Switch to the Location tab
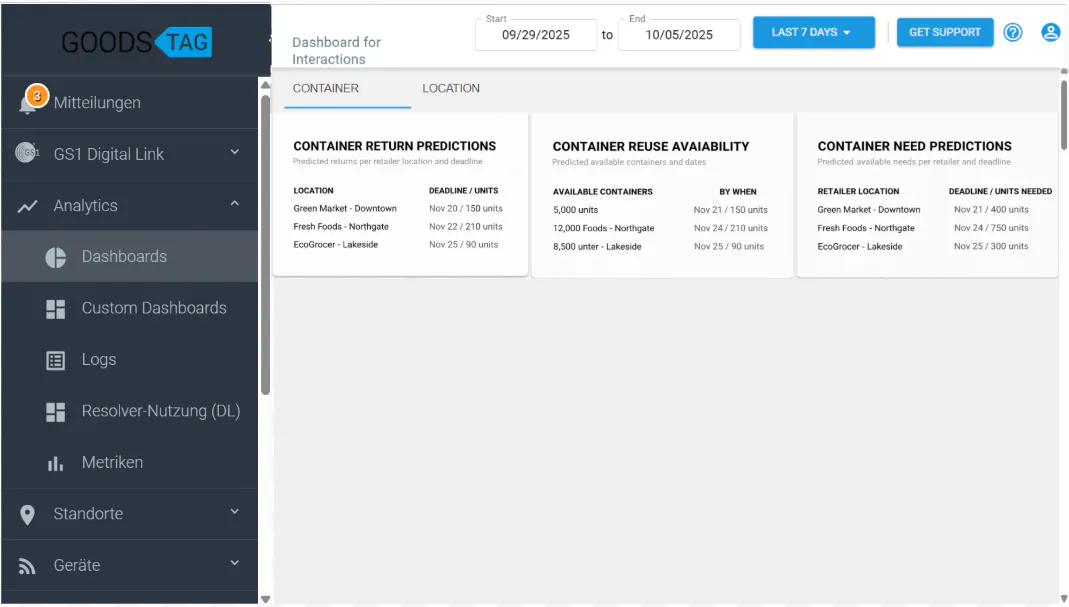This screenshot has width=1069, height=607. tap(451, 89)
